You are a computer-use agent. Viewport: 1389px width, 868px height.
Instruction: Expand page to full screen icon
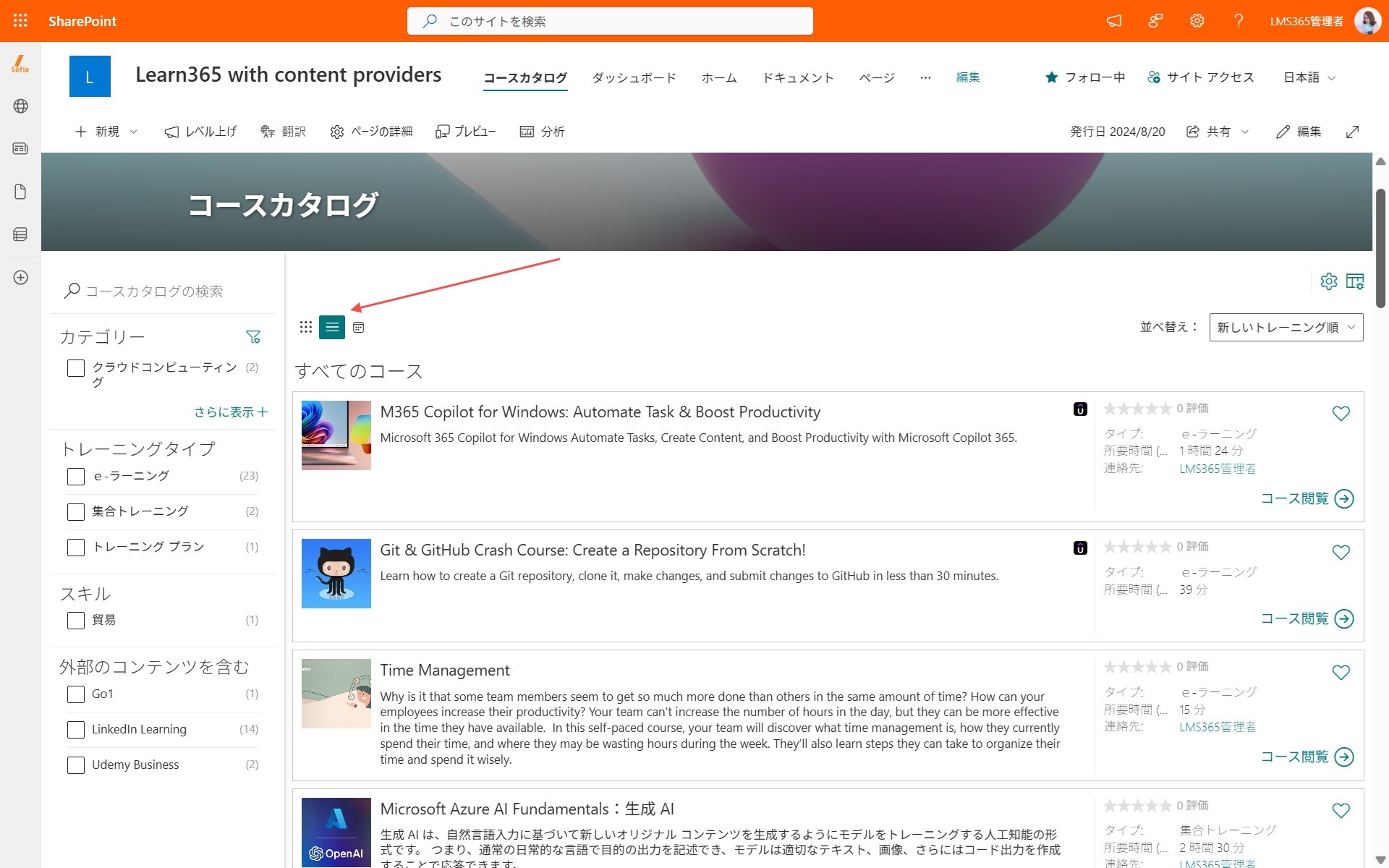[x=1352, y=132]
